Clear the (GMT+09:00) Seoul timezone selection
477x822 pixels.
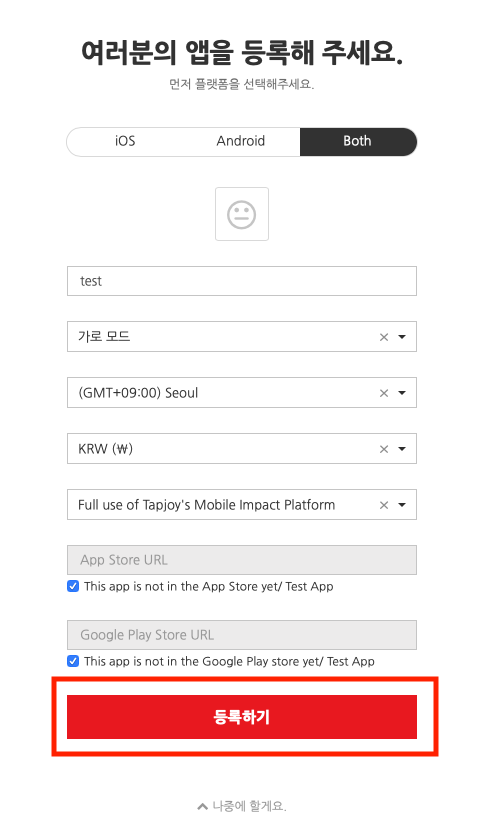(x=384, y=393)
